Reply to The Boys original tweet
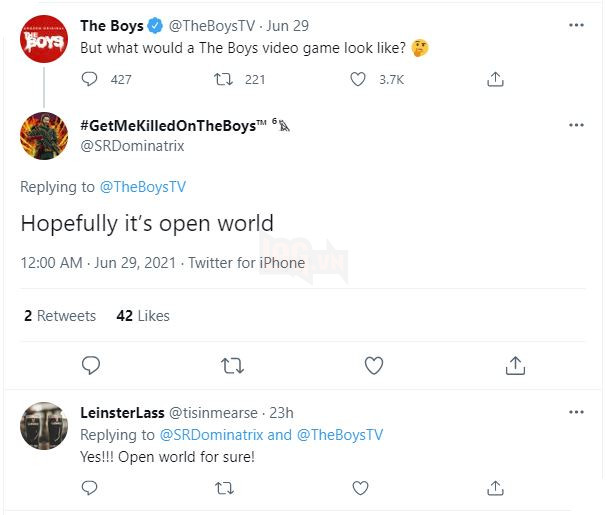Screen dimensions: 607x515 (90, 79)
